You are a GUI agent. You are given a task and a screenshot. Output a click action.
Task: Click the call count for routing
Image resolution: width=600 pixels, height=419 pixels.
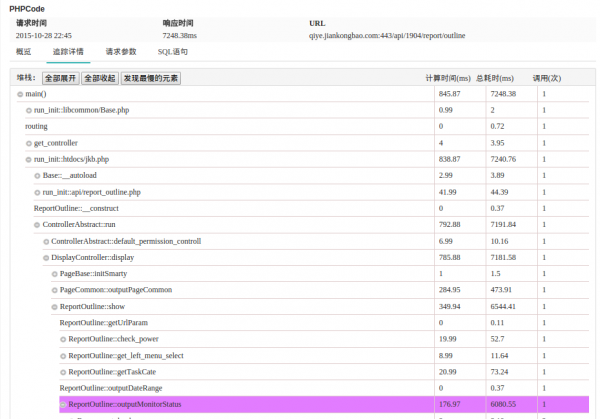(544, 127)
